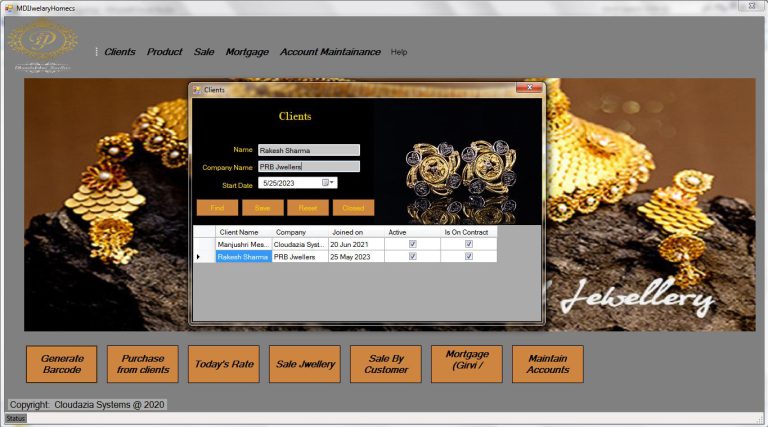Click the menu strip grip handle

[96, 52]
